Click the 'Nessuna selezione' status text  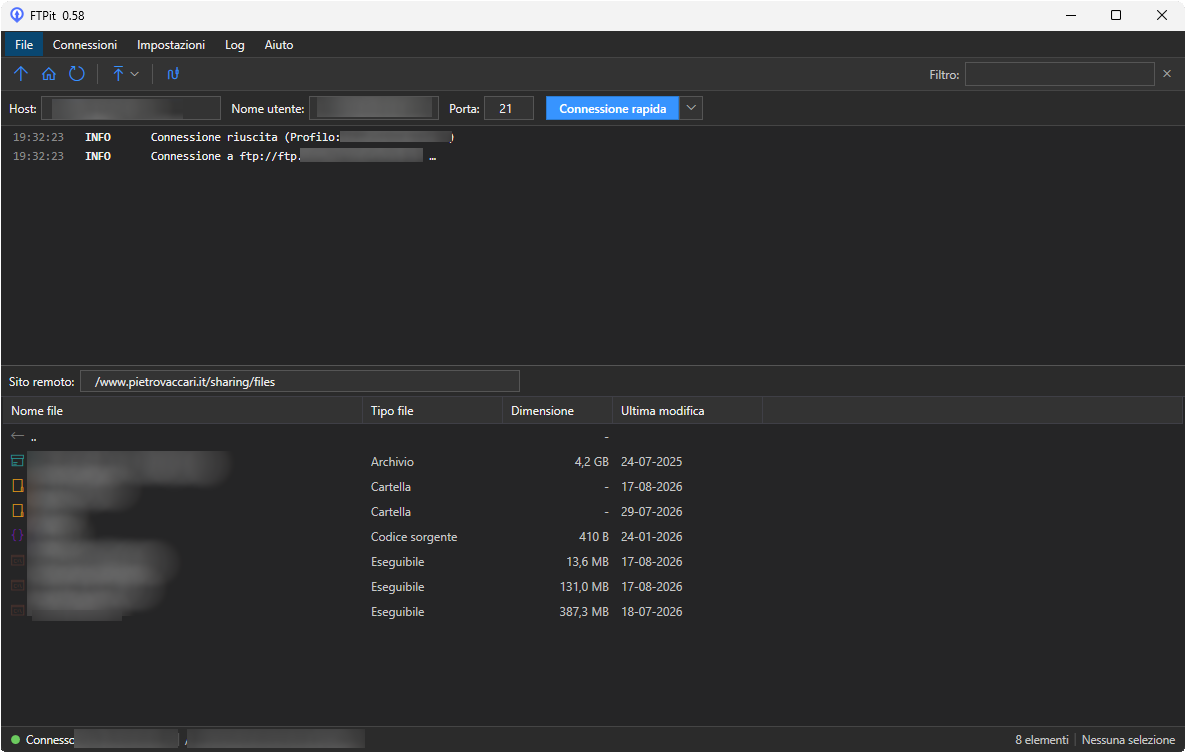click(x=1129, y=739)
